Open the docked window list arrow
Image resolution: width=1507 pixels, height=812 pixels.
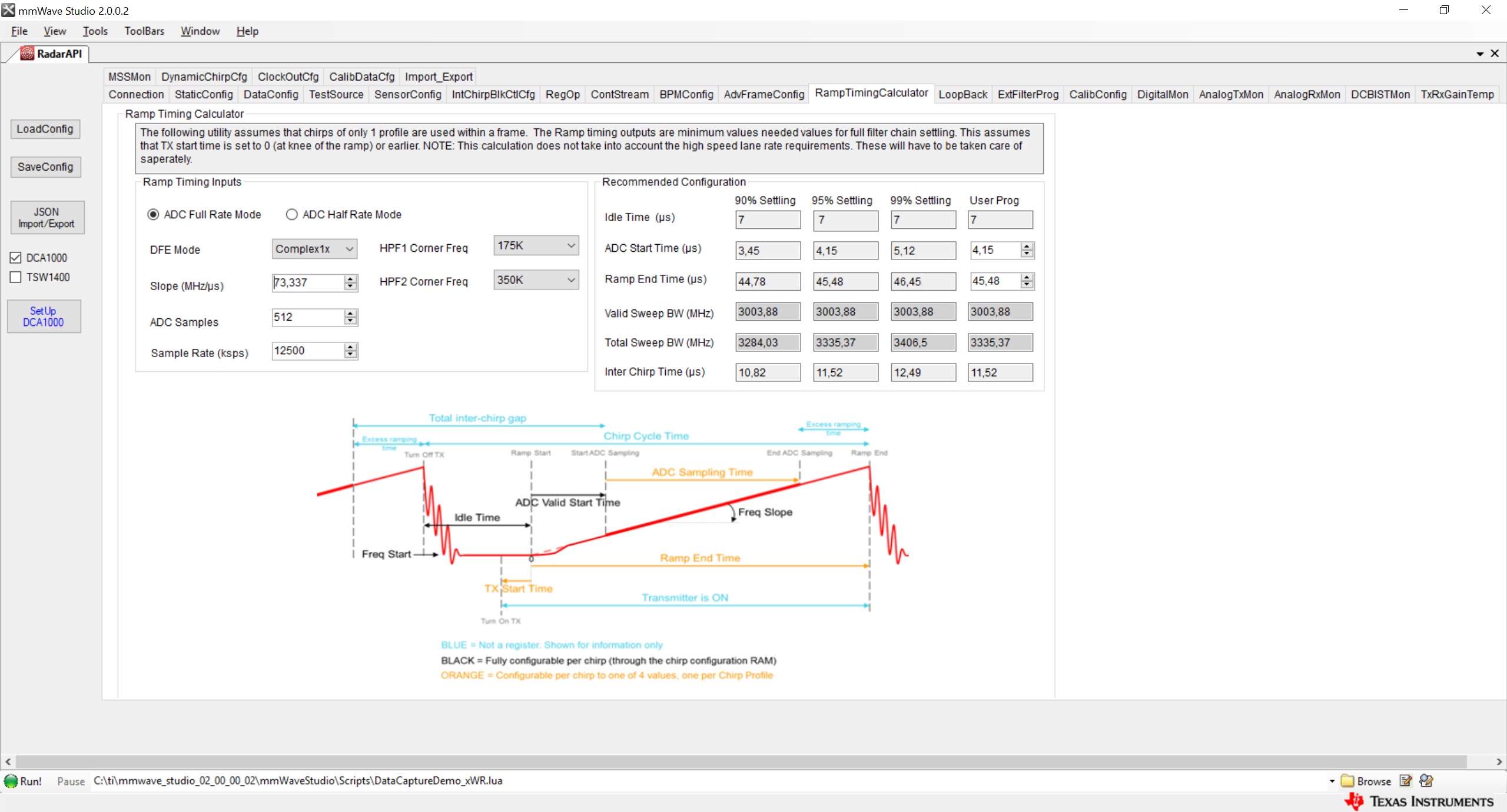pos(1480,54)
